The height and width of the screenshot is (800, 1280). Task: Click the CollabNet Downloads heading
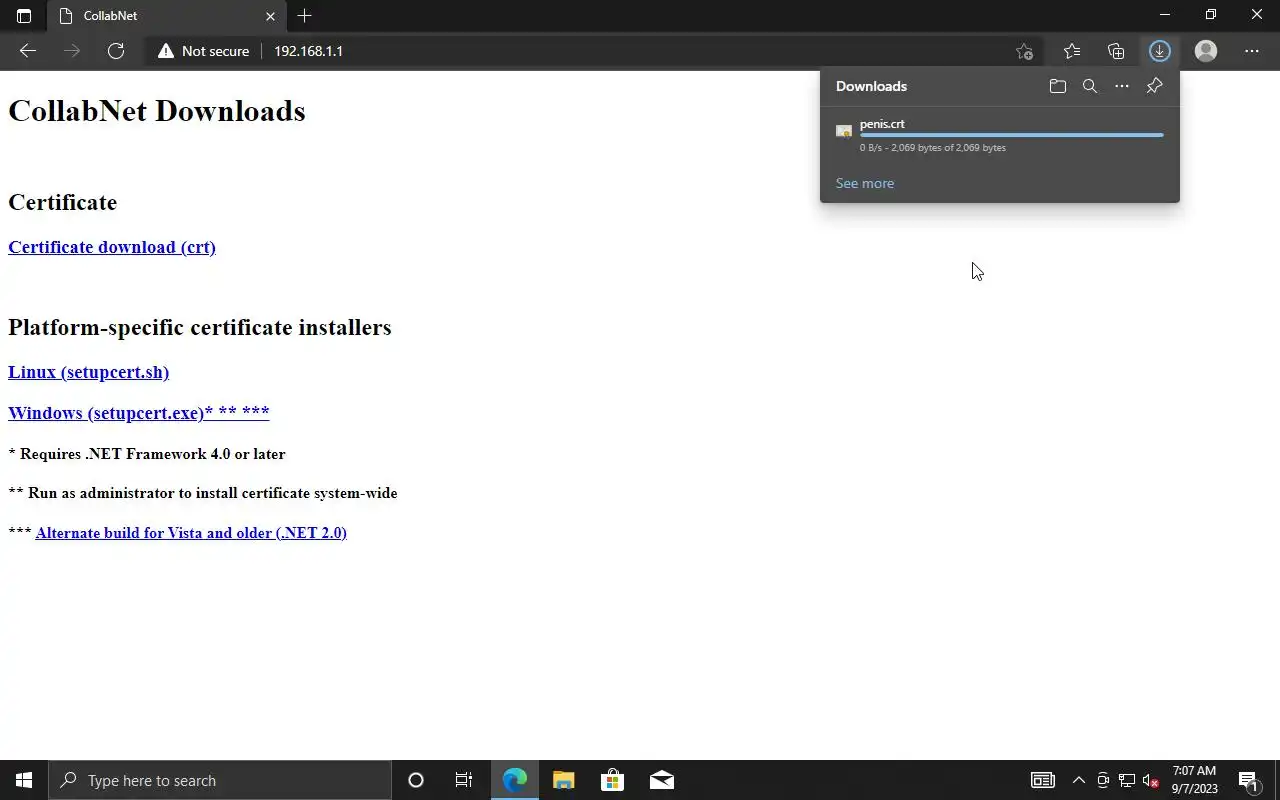(x=157, y=110)
